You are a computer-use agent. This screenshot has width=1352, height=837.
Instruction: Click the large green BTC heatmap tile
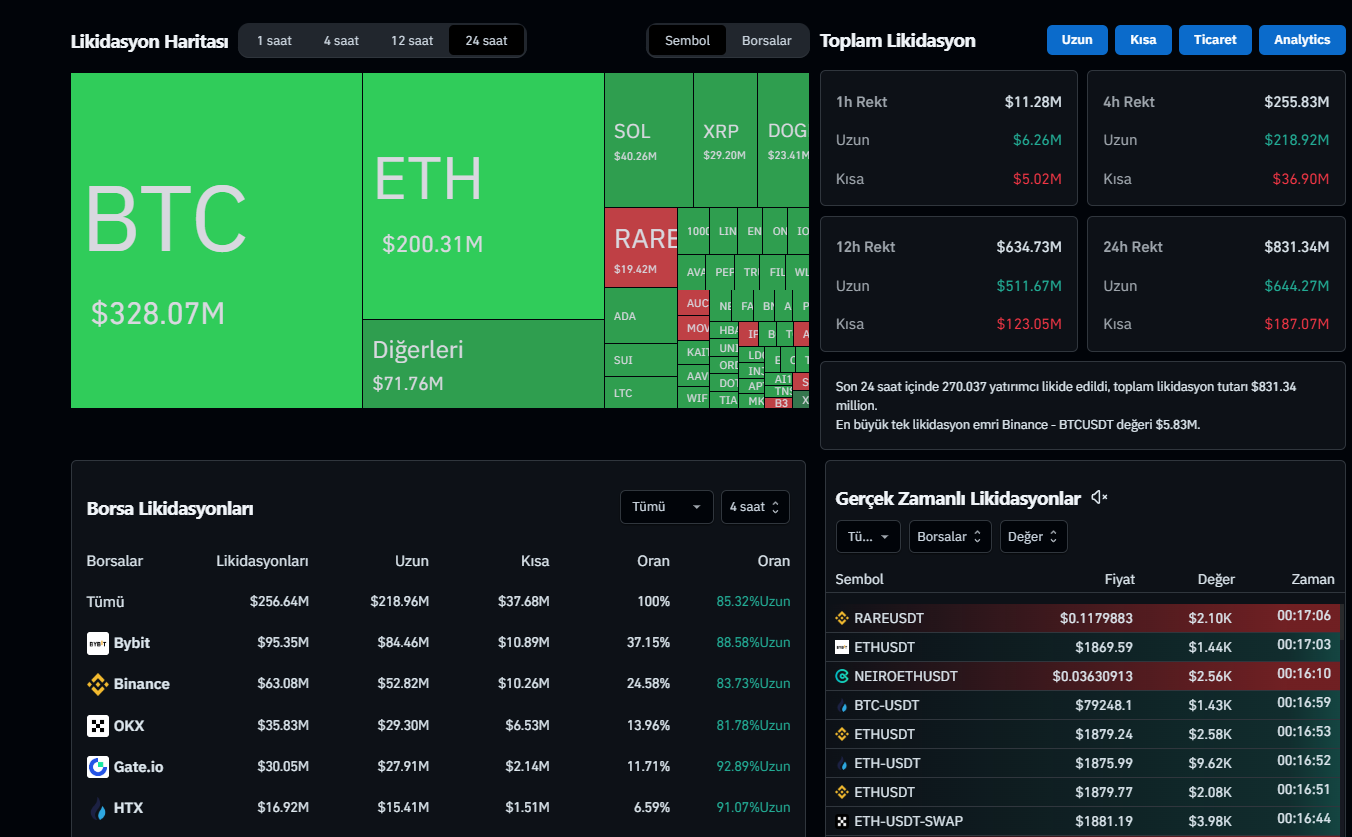pos(216,240)
